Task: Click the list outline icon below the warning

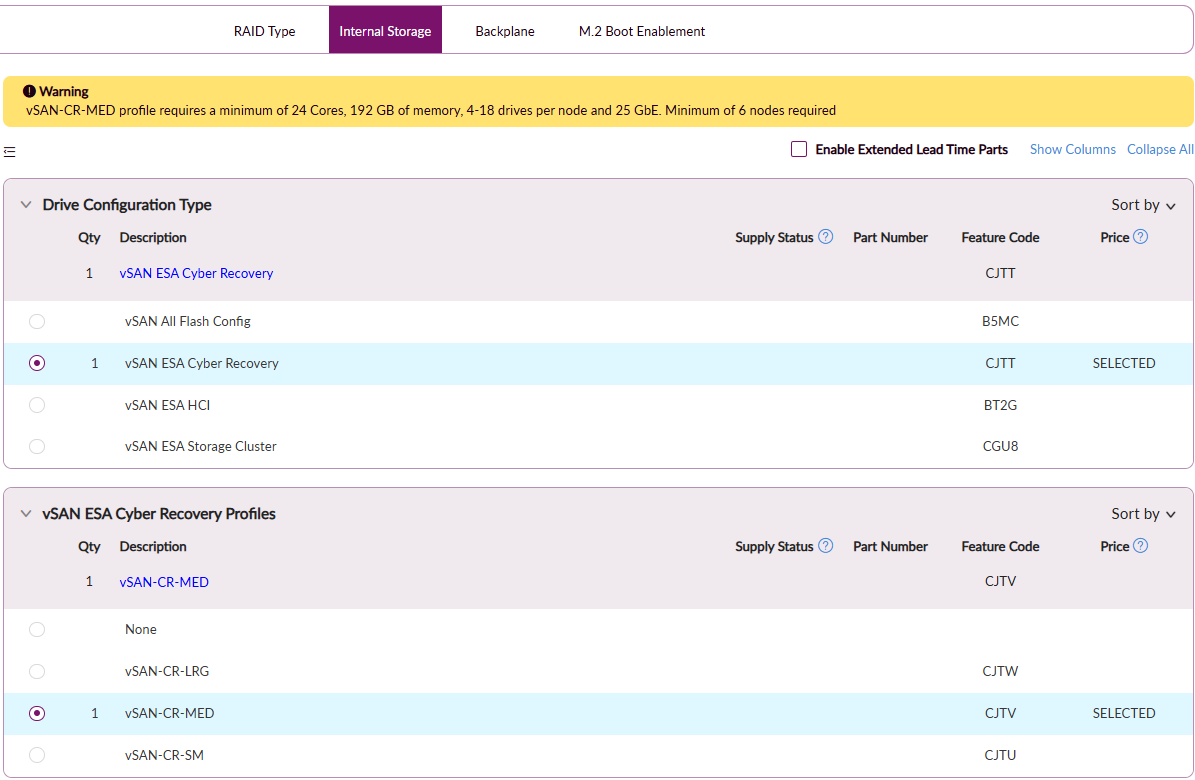Action: tap(9, 152)
